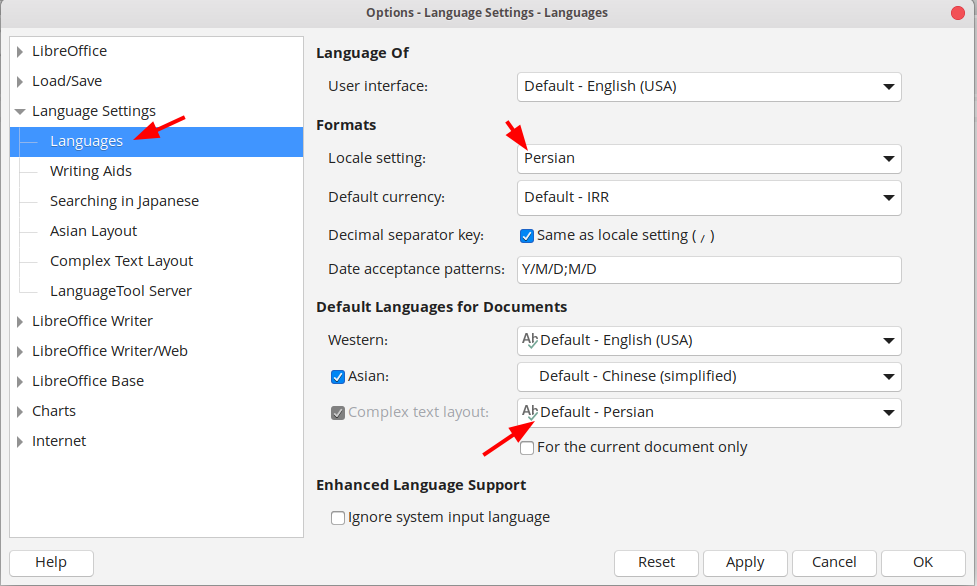Expand the LibreOffice Writer/Web node
Viewport: 977px width, 586px height.
(x=20, y=352)
